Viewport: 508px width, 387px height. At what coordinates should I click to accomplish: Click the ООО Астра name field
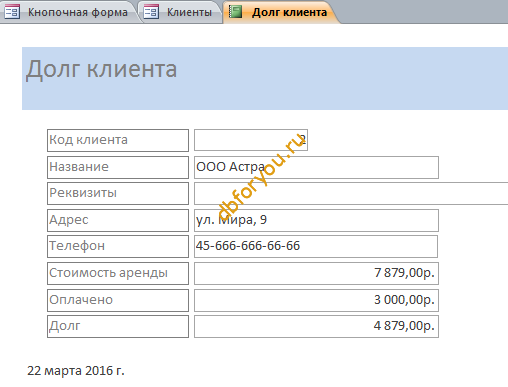pos(316,167)
